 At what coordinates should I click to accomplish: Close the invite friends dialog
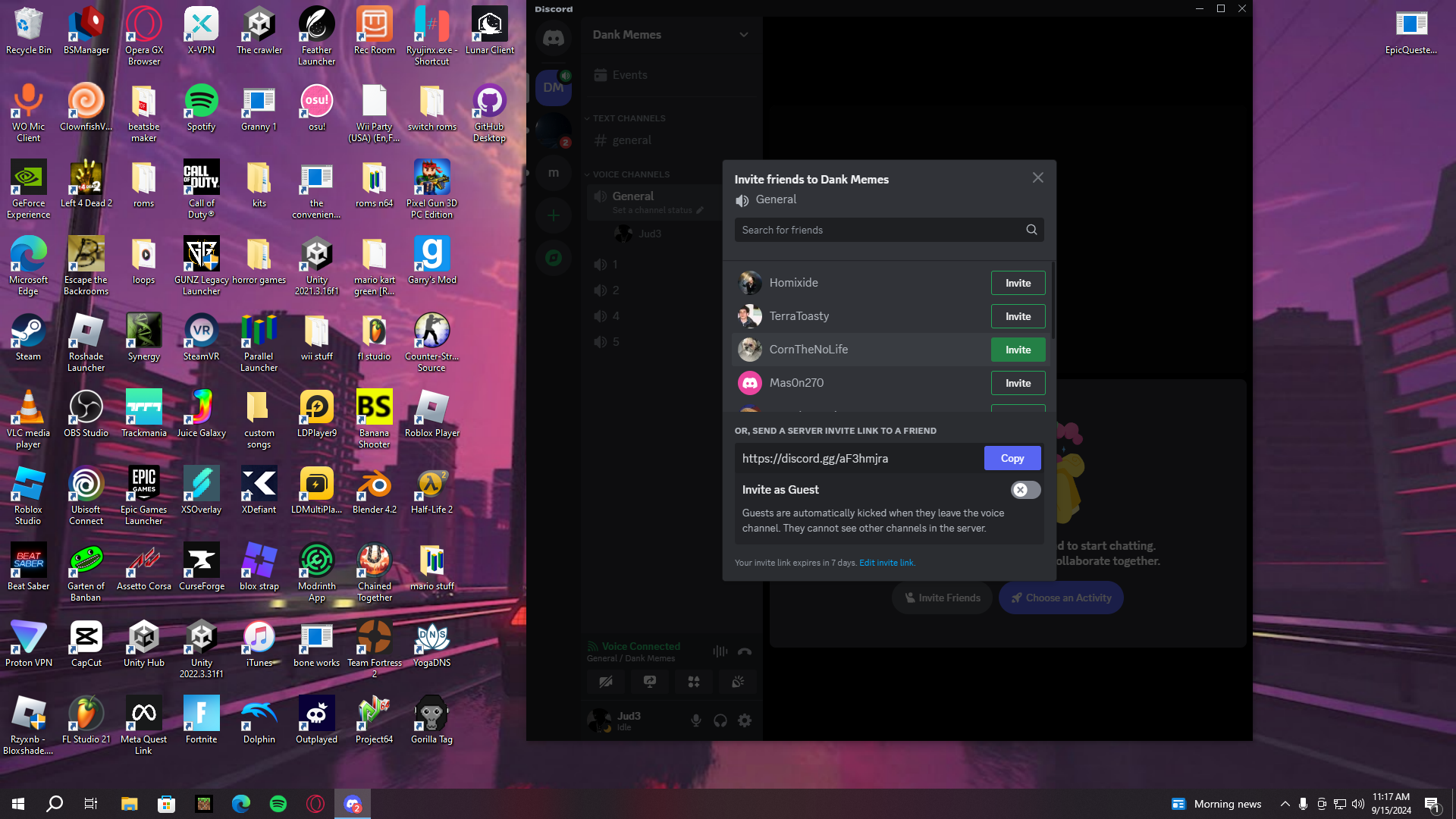click(1037, 177)
